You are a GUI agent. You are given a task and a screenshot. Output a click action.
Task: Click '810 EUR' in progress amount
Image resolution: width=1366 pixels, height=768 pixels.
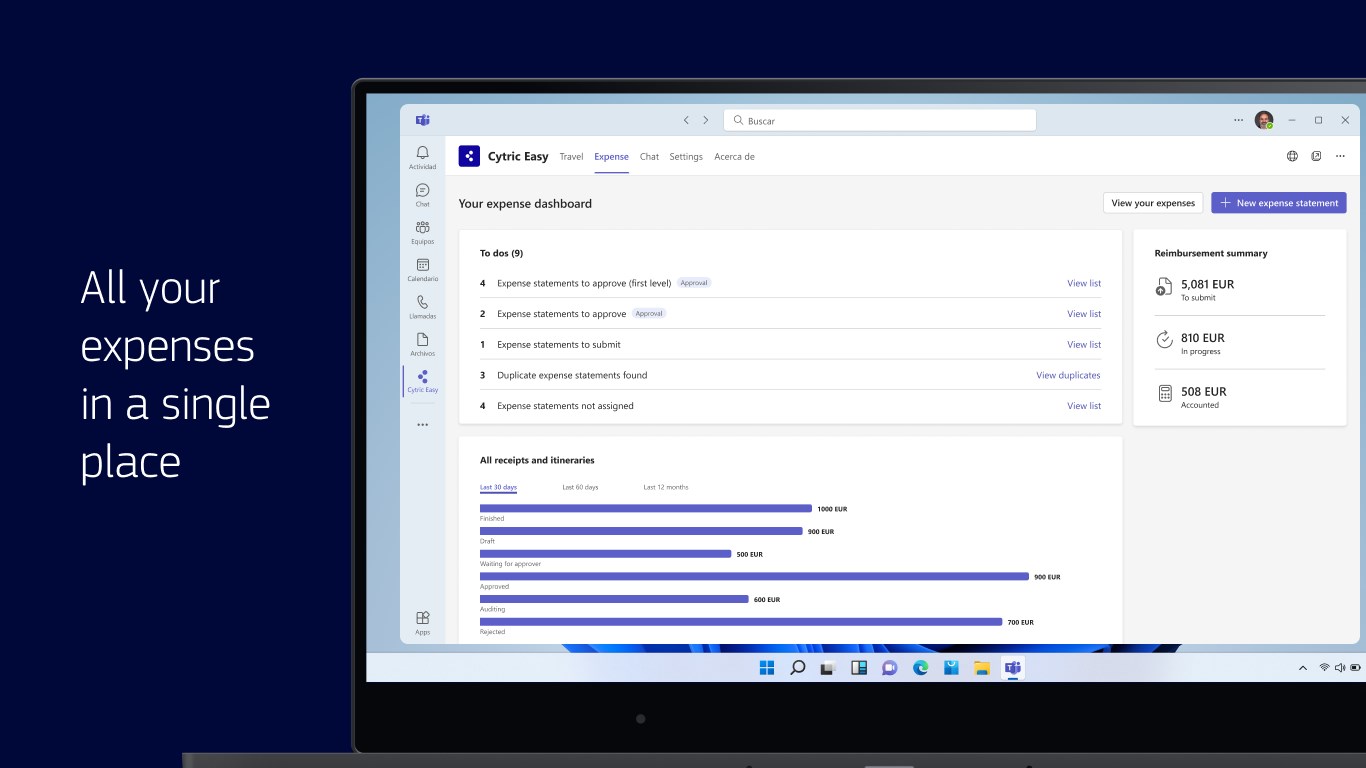1202,338
